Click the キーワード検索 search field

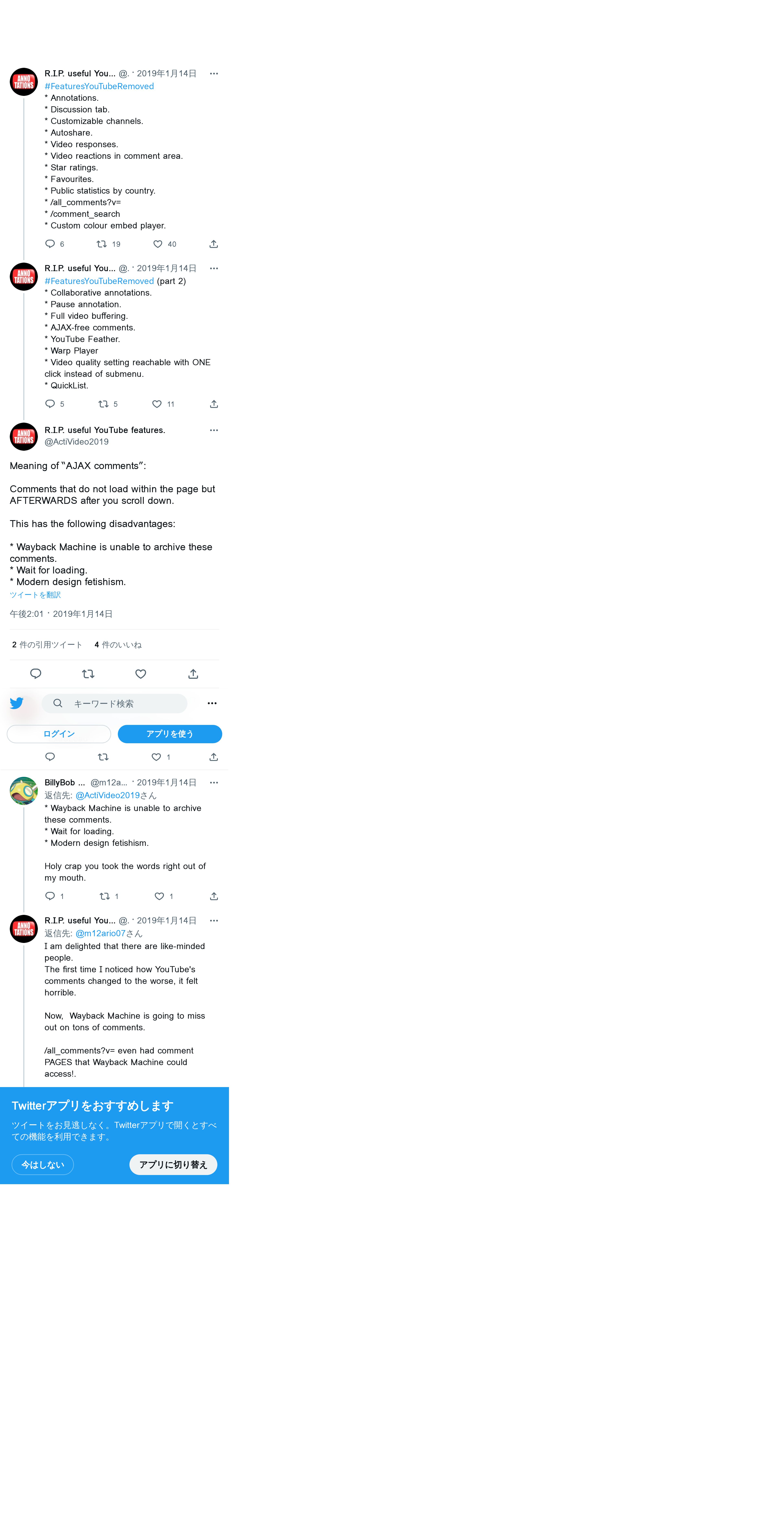pyautogui.click(x=115, y=703)
